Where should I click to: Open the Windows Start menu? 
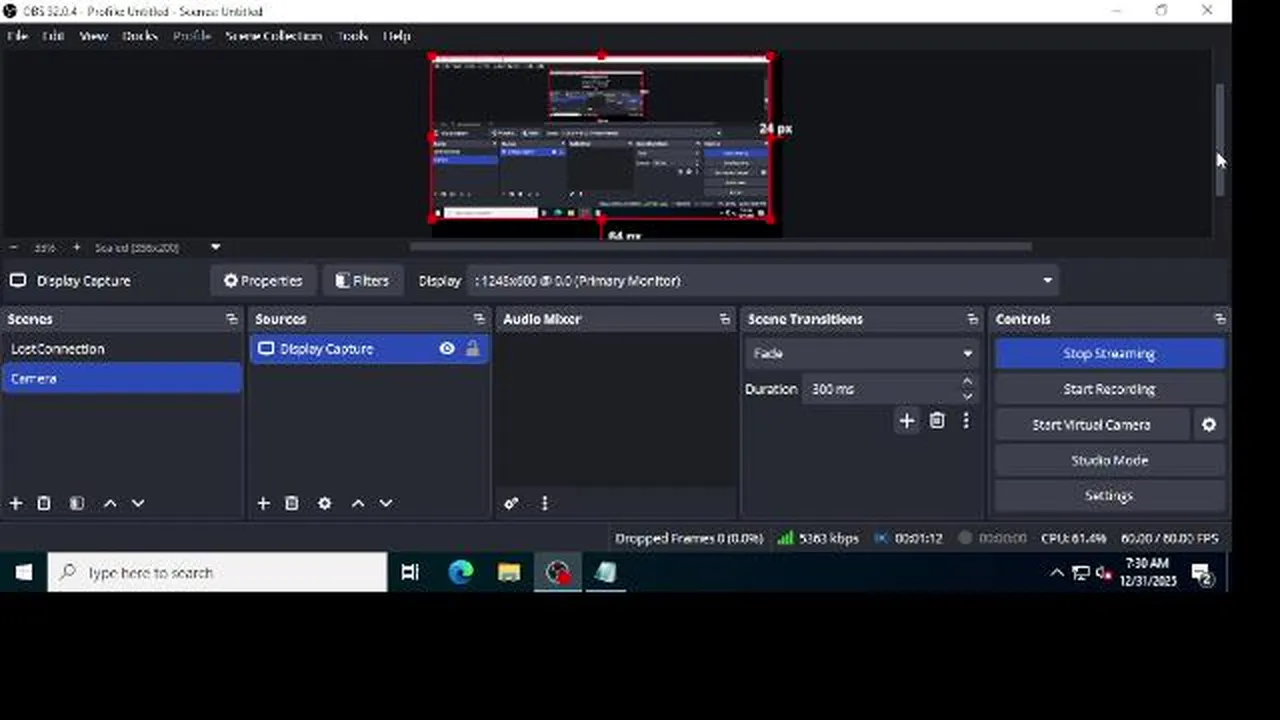23,573
